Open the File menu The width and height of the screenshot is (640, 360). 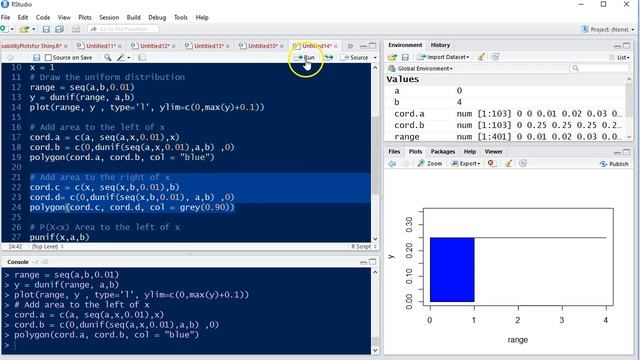[x=5, y=18]
